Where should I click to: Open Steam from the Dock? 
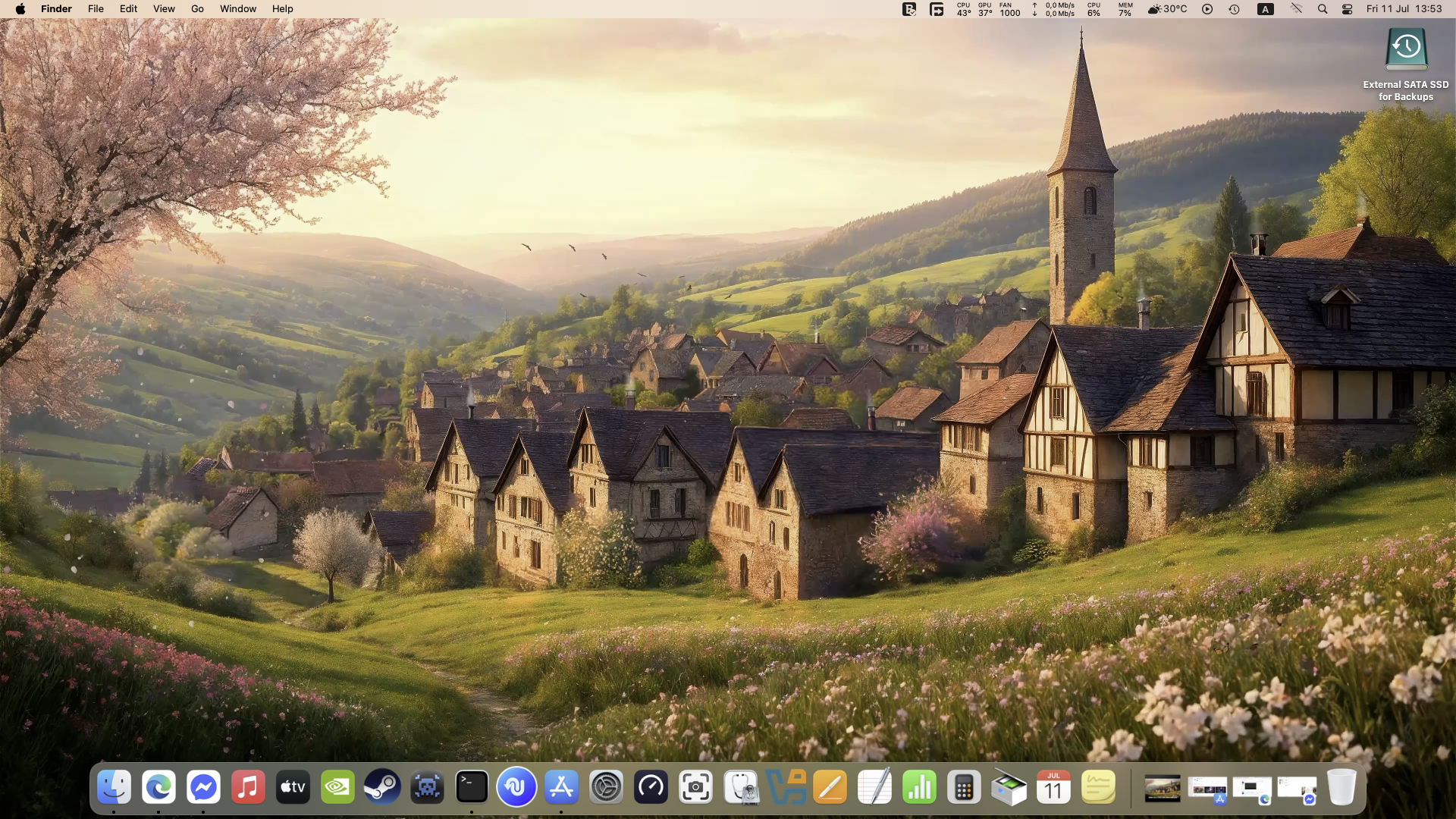(382, 788)
